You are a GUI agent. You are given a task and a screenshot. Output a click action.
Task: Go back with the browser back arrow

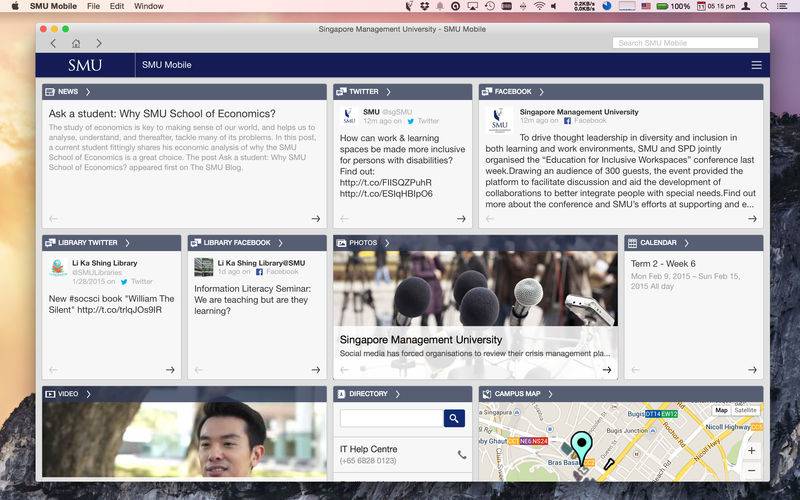pos(53,43)
